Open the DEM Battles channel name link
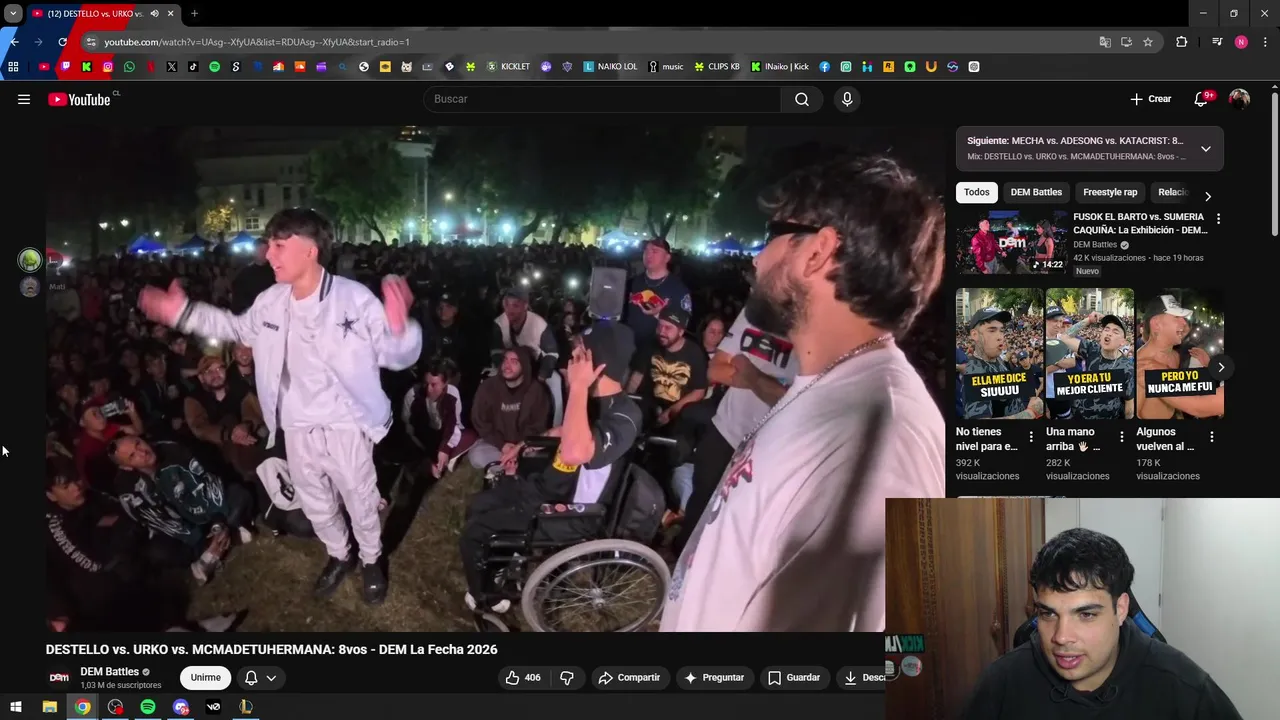The image size is (1280, 720). pyautogui.click(x=109, y=672)
